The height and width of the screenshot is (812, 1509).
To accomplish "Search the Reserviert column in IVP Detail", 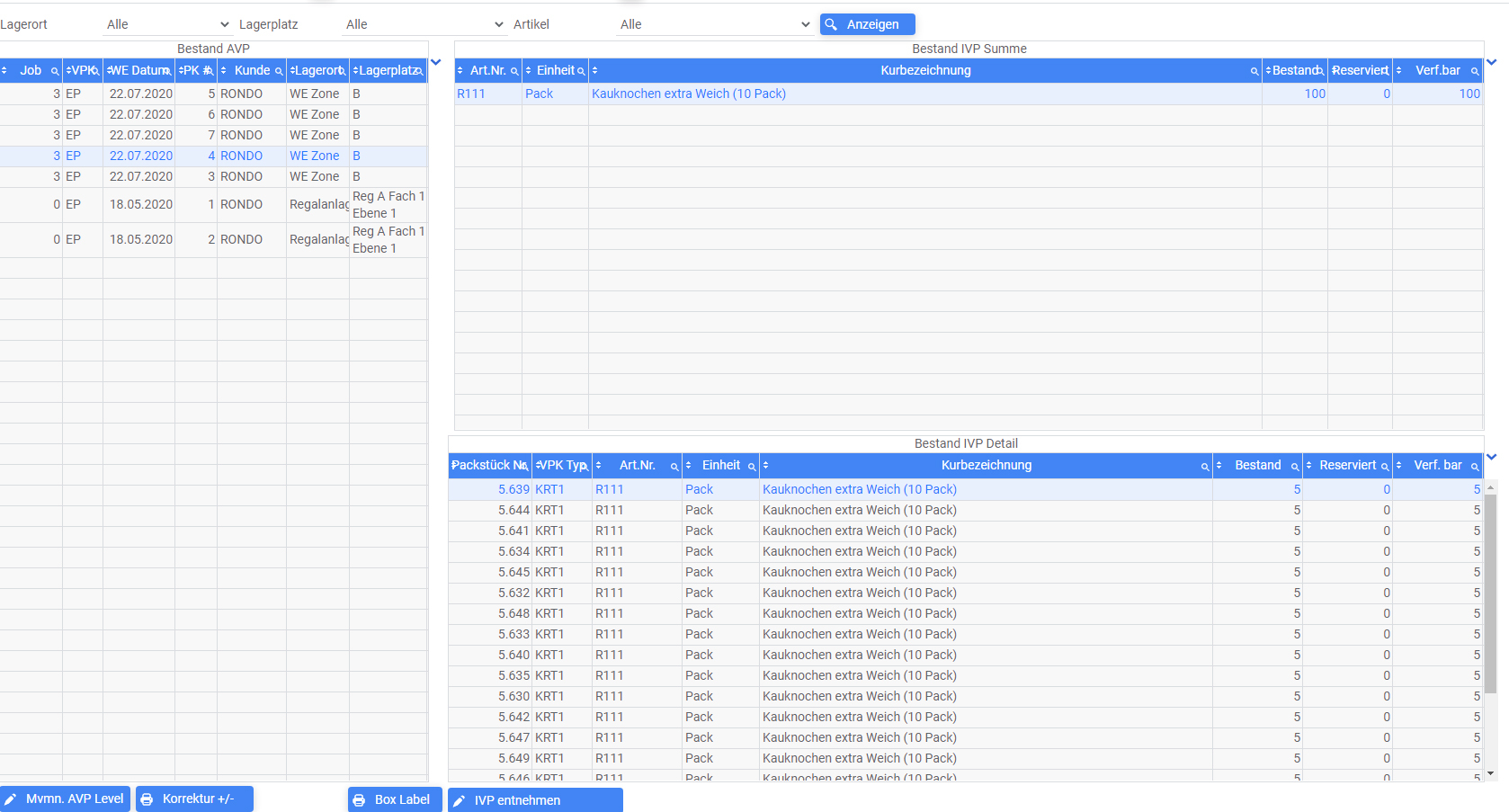I will coord(1385,466).
